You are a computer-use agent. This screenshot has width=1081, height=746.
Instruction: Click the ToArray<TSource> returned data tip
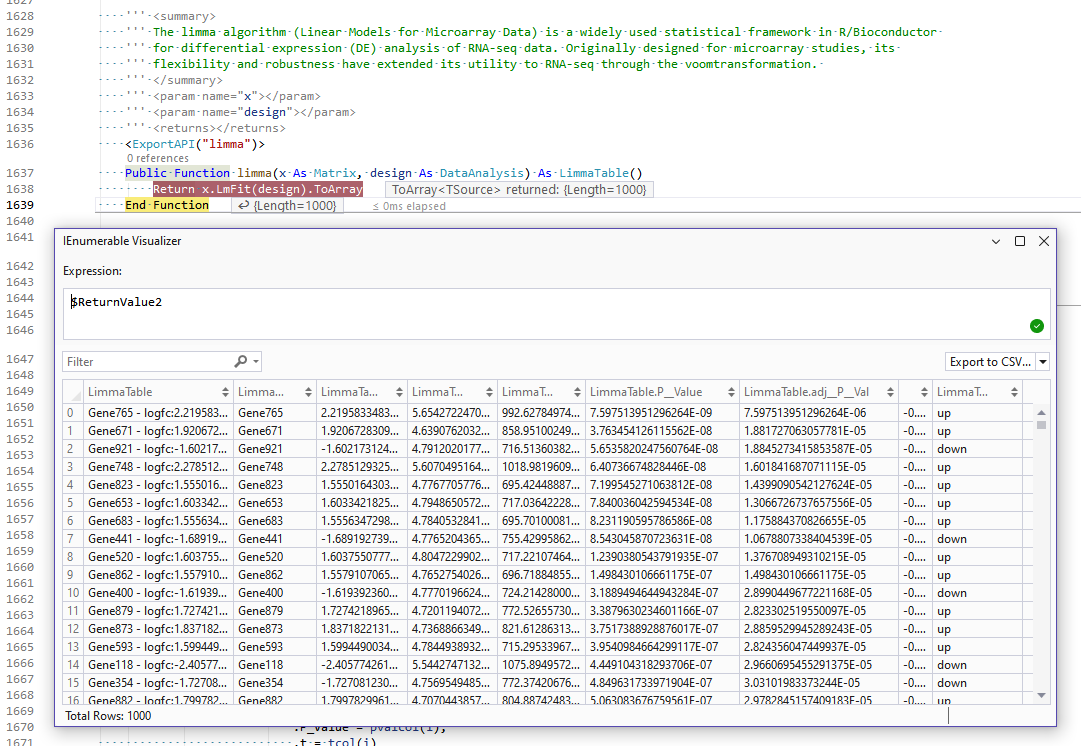pyautogui.click(x=518, y=189)
